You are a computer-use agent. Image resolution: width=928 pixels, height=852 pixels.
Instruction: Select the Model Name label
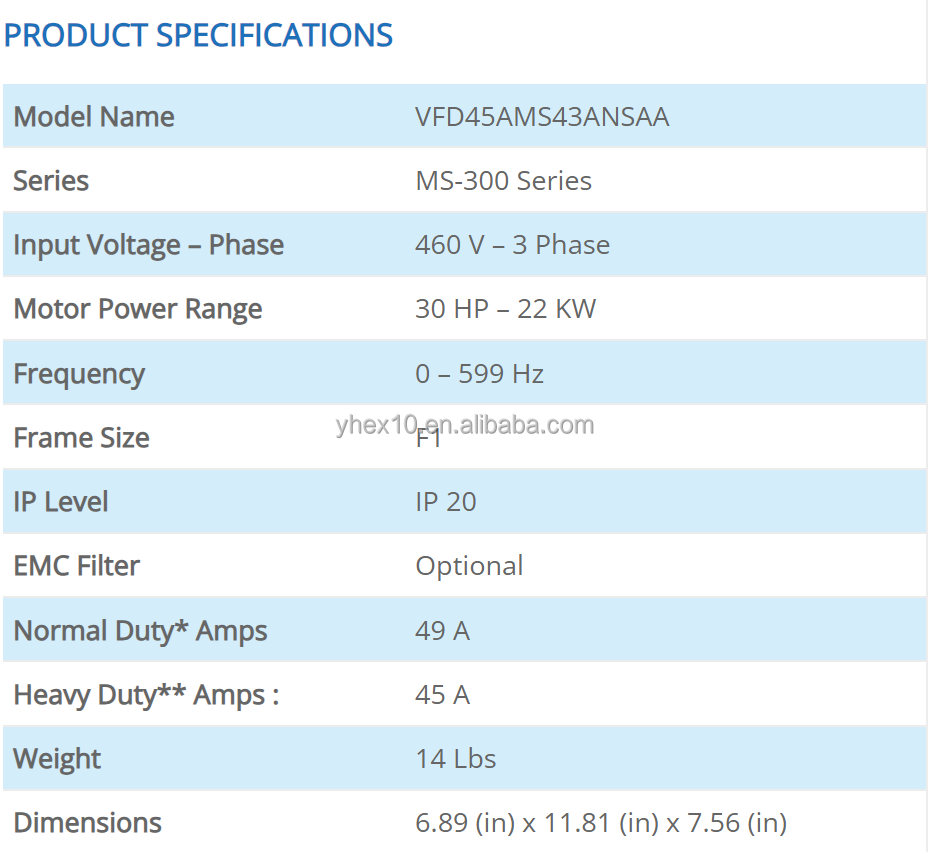pos(94,117)
